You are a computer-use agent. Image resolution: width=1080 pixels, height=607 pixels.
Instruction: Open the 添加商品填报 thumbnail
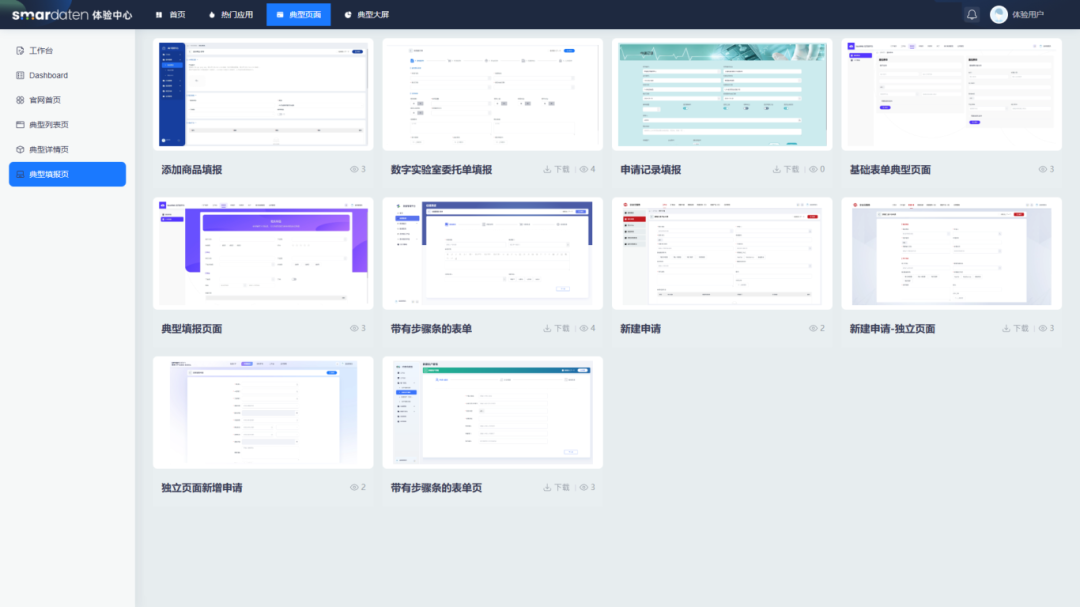point(263,94)
